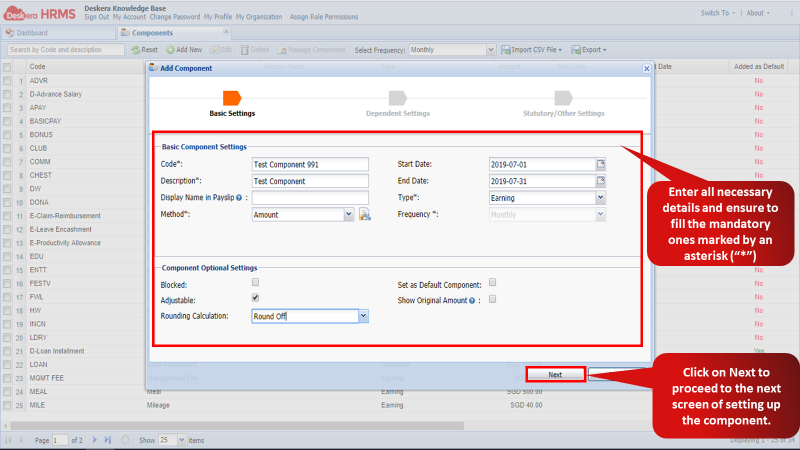This screenshot has height=450, width=800.
Task: Toggle Show Original Amount checkbox
Action: pos(492,299)
